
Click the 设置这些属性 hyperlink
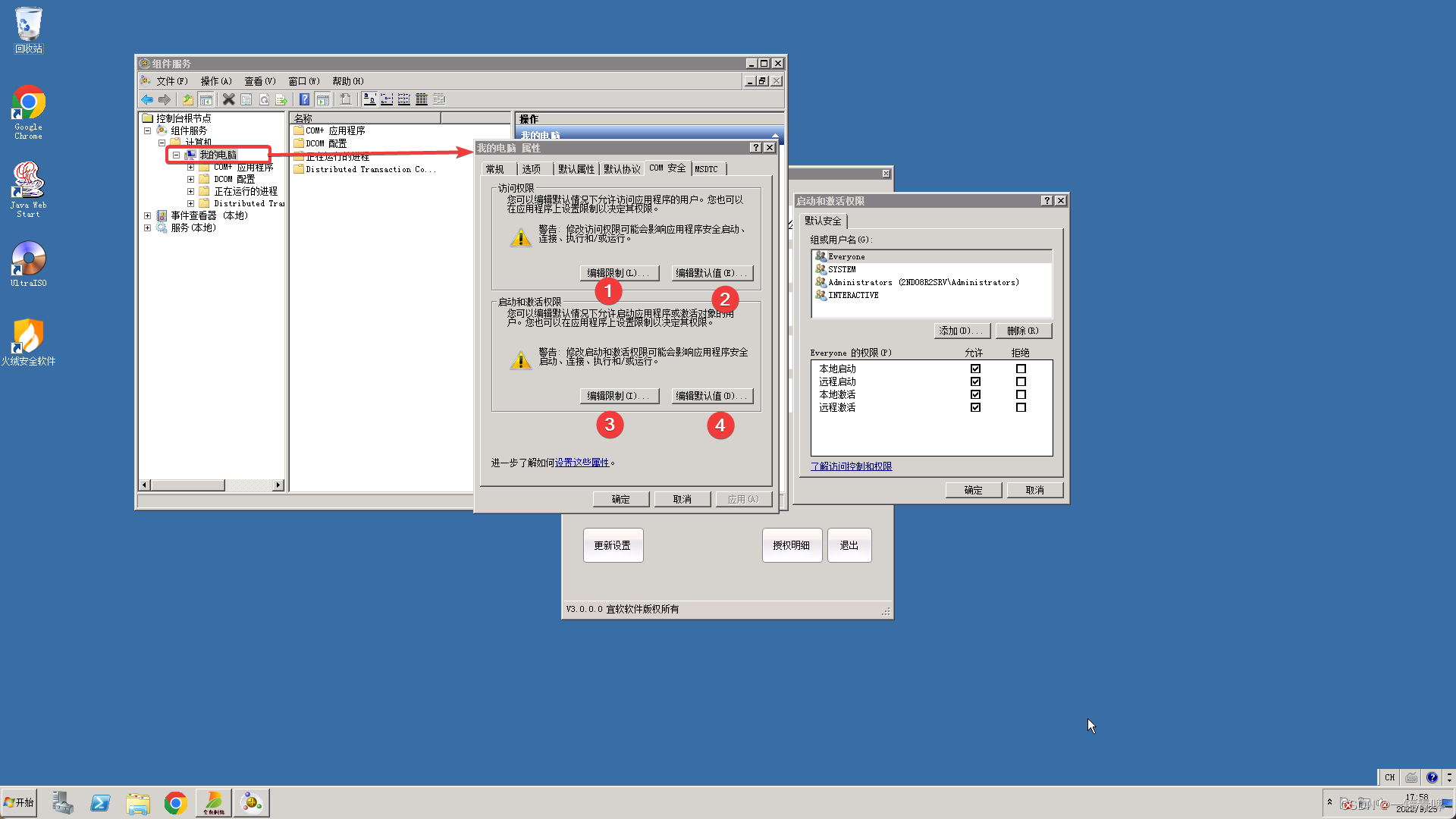pyautogui.click(x=581, y=463)
